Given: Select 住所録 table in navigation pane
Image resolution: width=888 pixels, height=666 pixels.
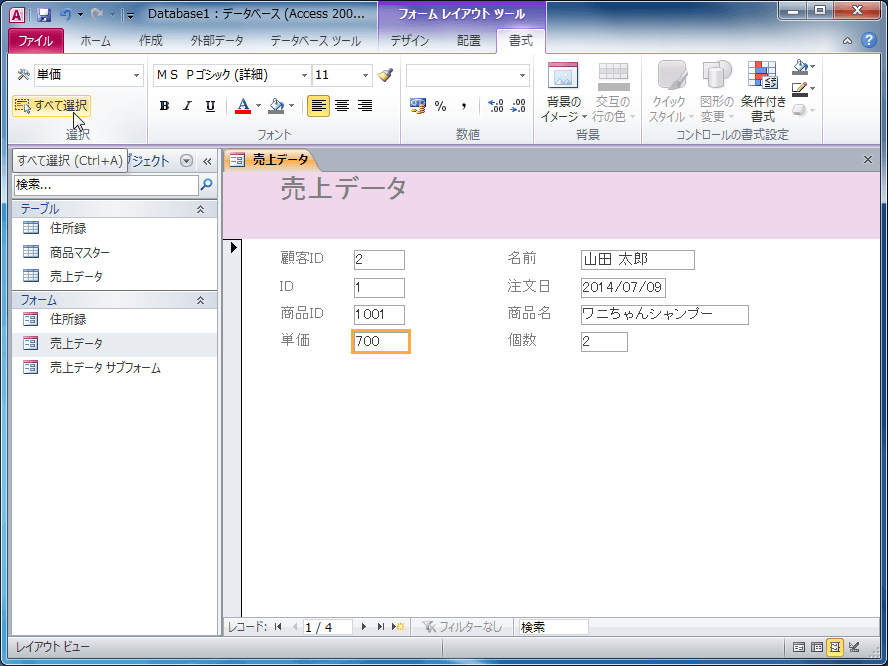Looking at the screenshot, I should [115, 228].
